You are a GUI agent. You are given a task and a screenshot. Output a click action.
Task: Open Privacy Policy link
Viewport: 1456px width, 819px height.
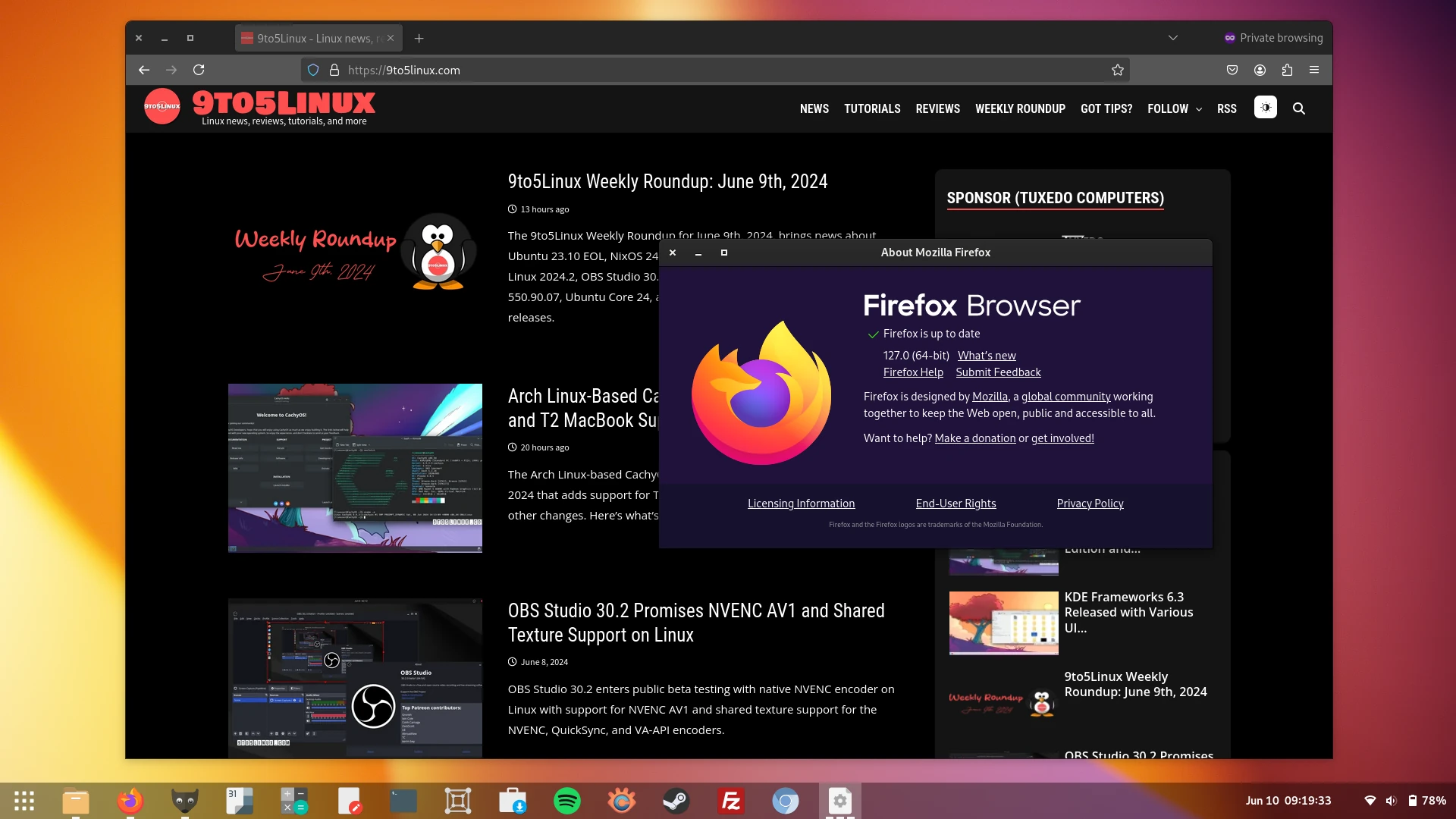(1090, 503)
